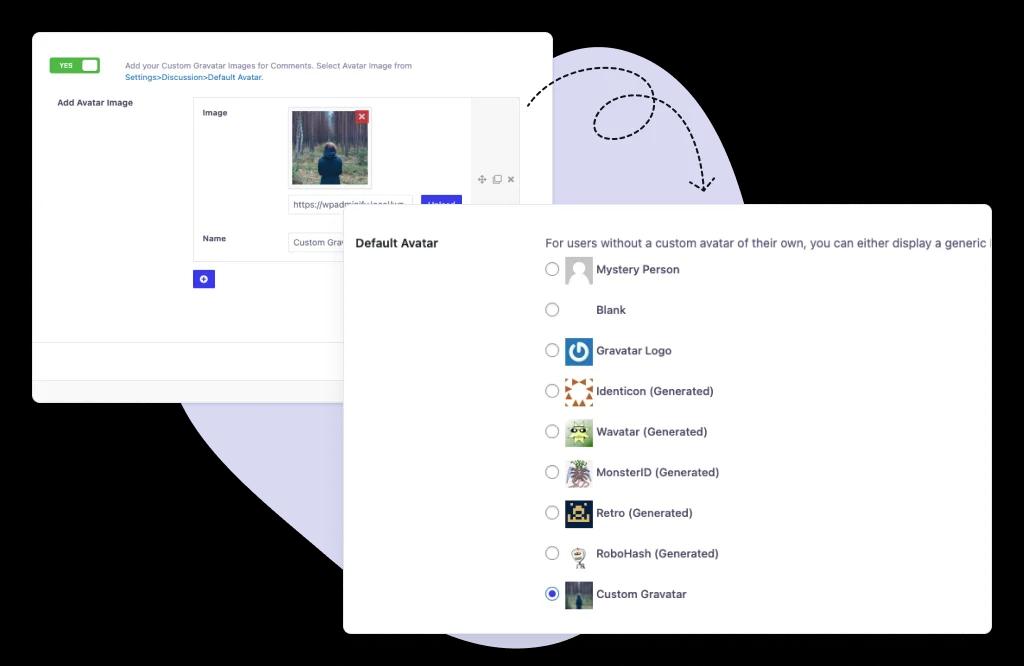The image size is (1024, 666).
Task: Click the 'Wavatar (Generated)' label
Action: (x=651, y=431)
